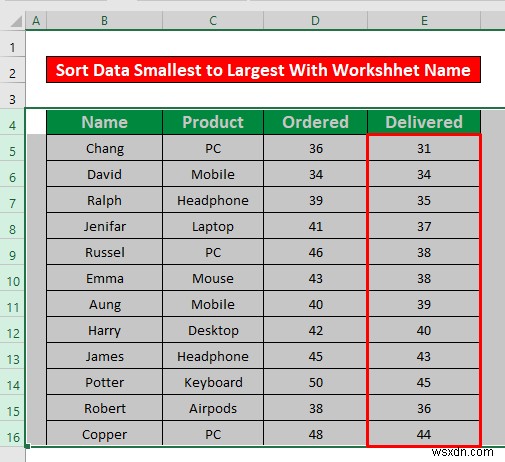
Task: Click the Delivered header cell
Action: tap(424, 122)
